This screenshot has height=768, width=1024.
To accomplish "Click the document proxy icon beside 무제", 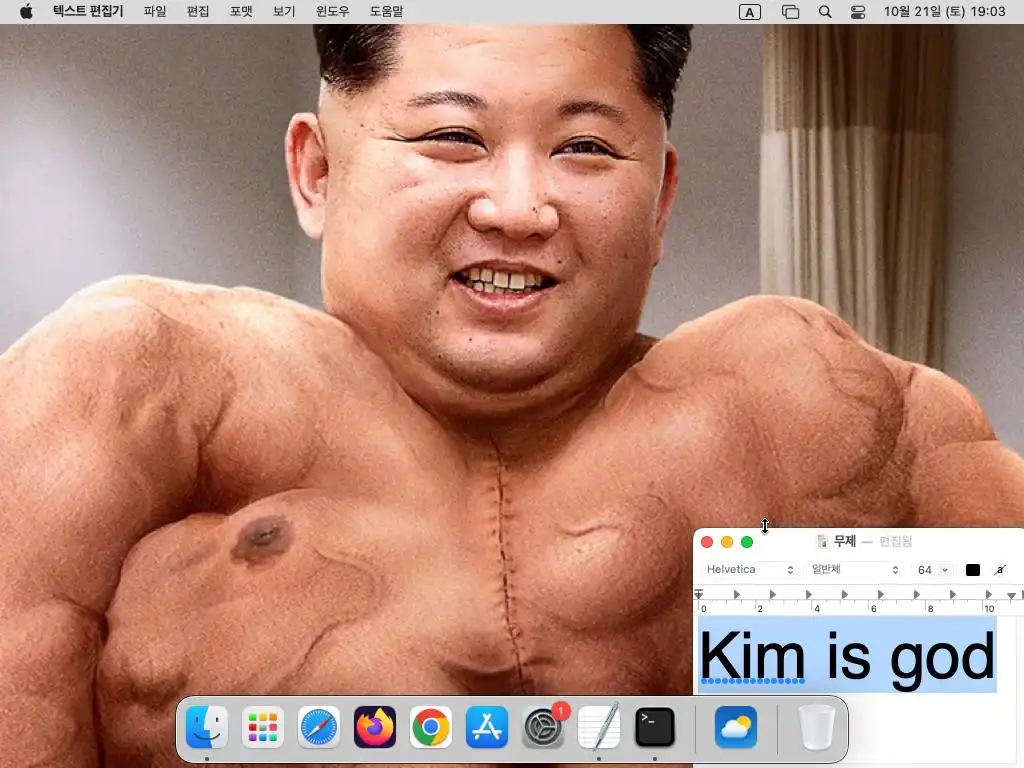I will coord(822,541).
